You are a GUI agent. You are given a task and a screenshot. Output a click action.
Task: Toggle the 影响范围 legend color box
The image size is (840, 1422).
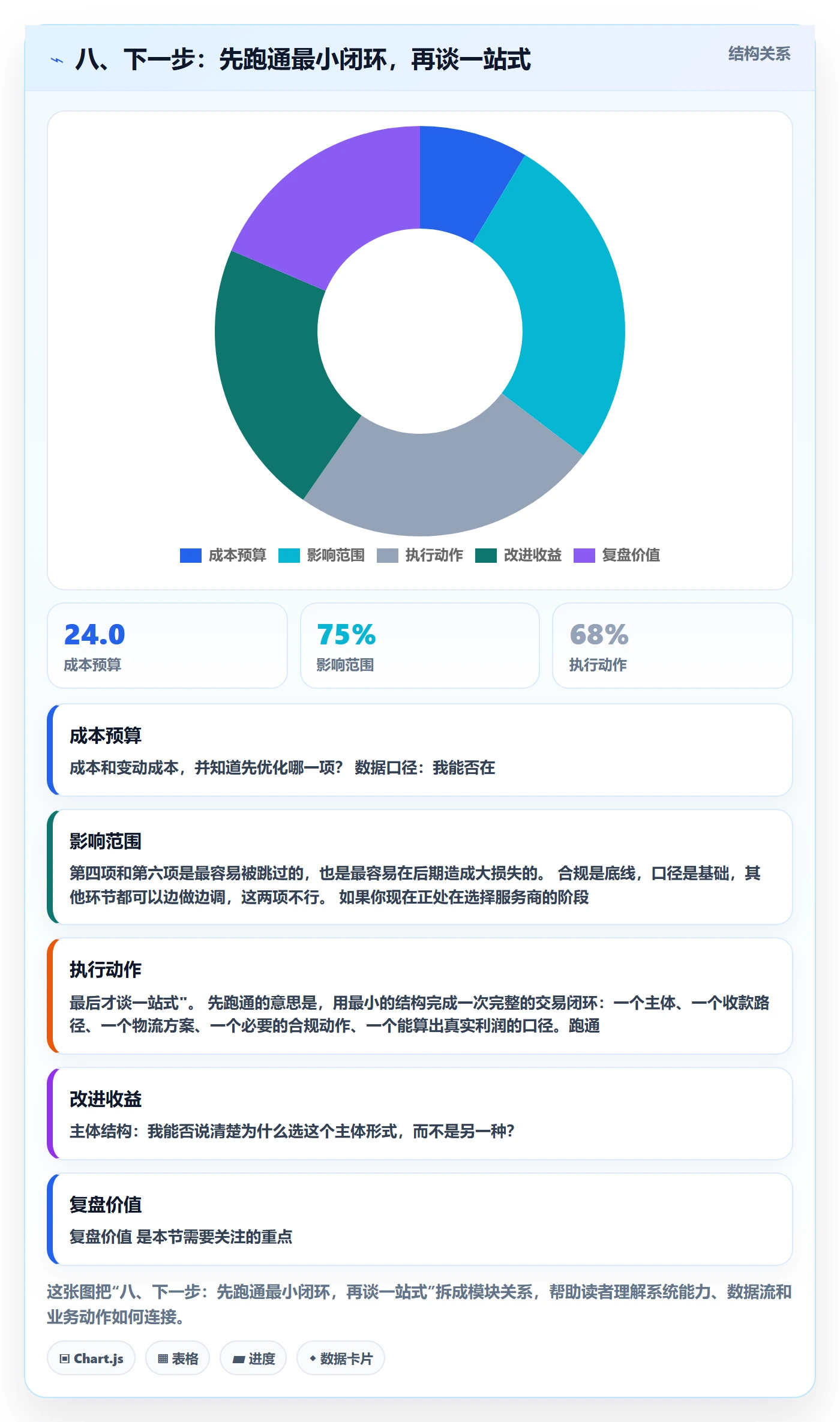289,556
